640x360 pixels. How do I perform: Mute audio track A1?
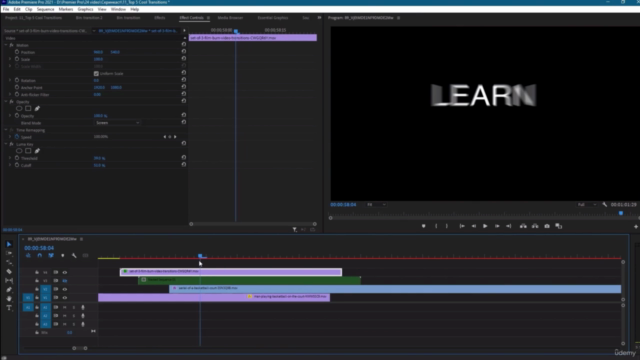64,307
